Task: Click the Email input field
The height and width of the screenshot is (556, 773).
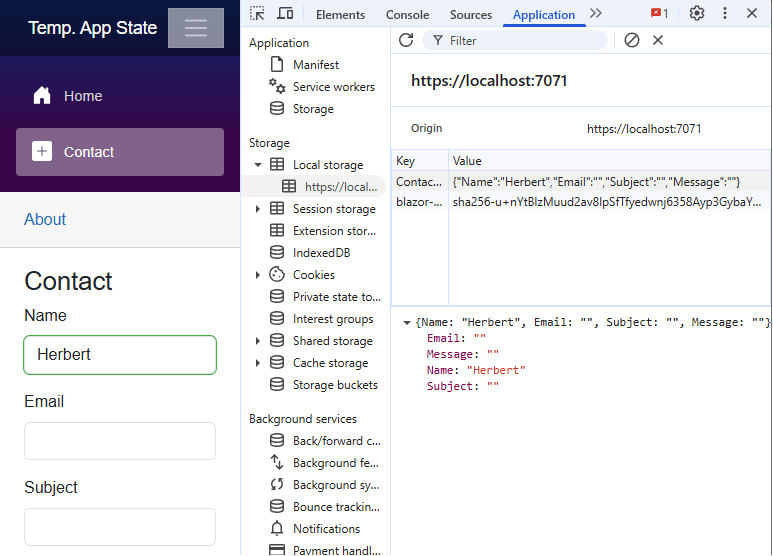Action: [120, 441]
